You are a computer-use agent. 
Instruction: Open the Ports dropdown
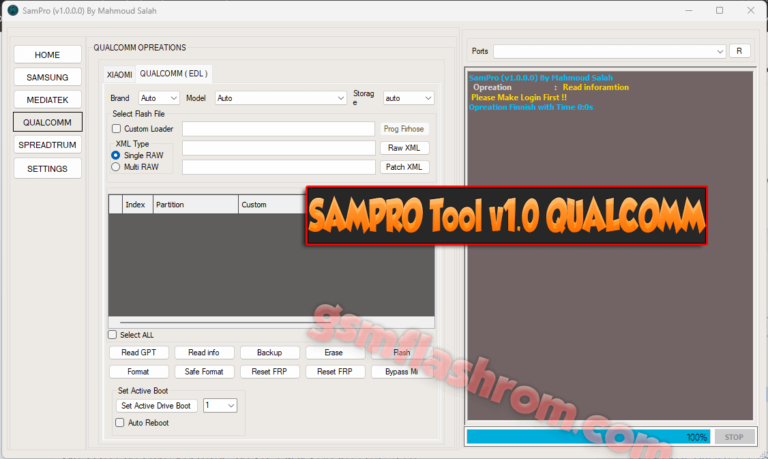click(609, 51)
